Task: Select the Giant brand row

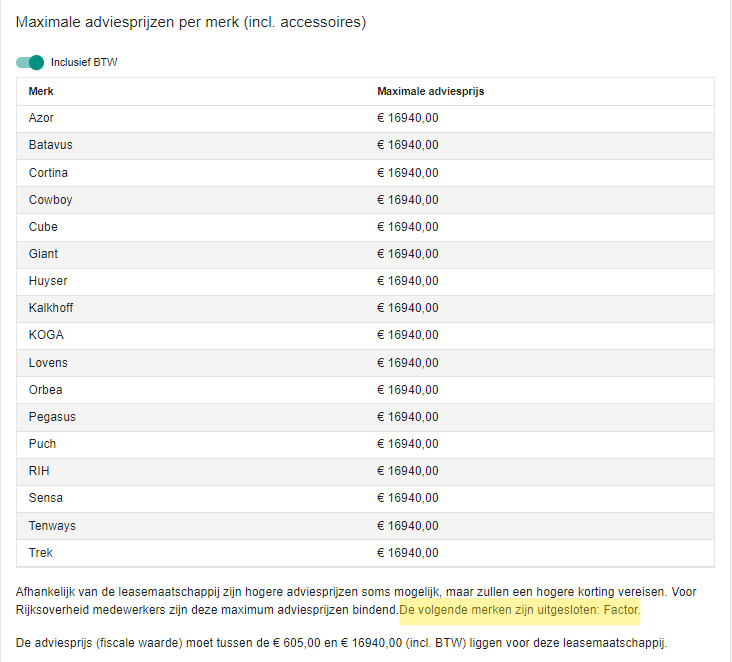Action: pos(365,254)
